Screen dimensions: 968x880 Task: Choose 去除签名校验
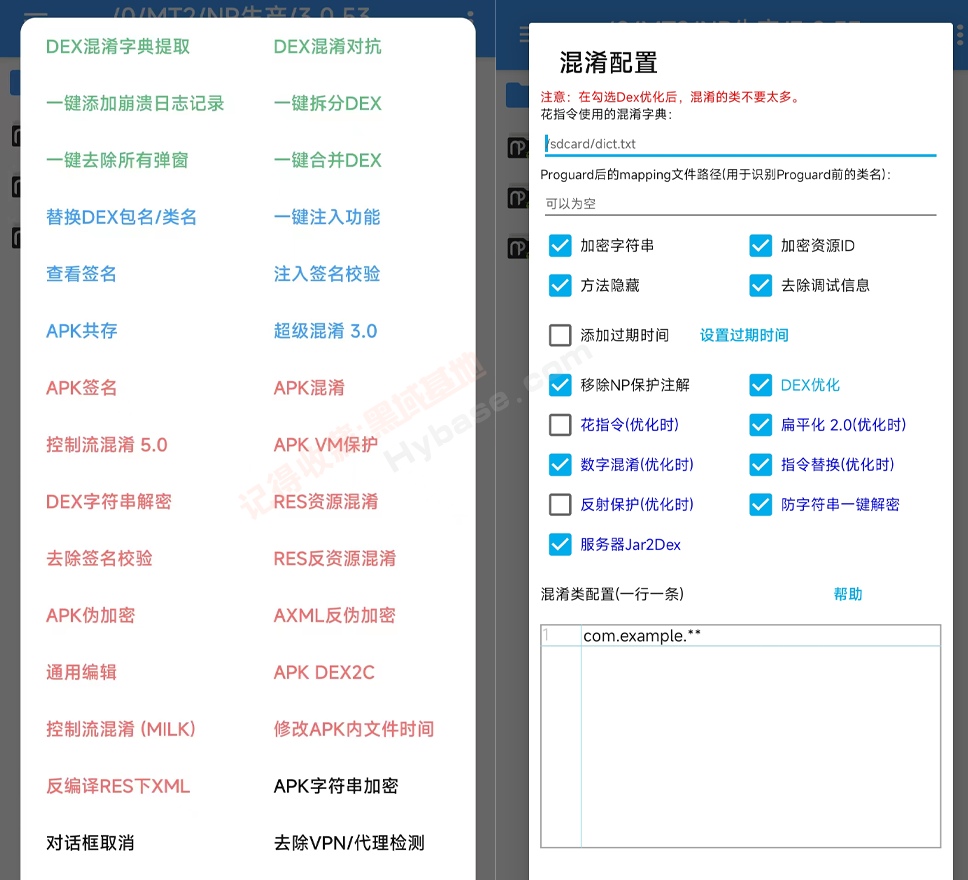coord(99,558)
